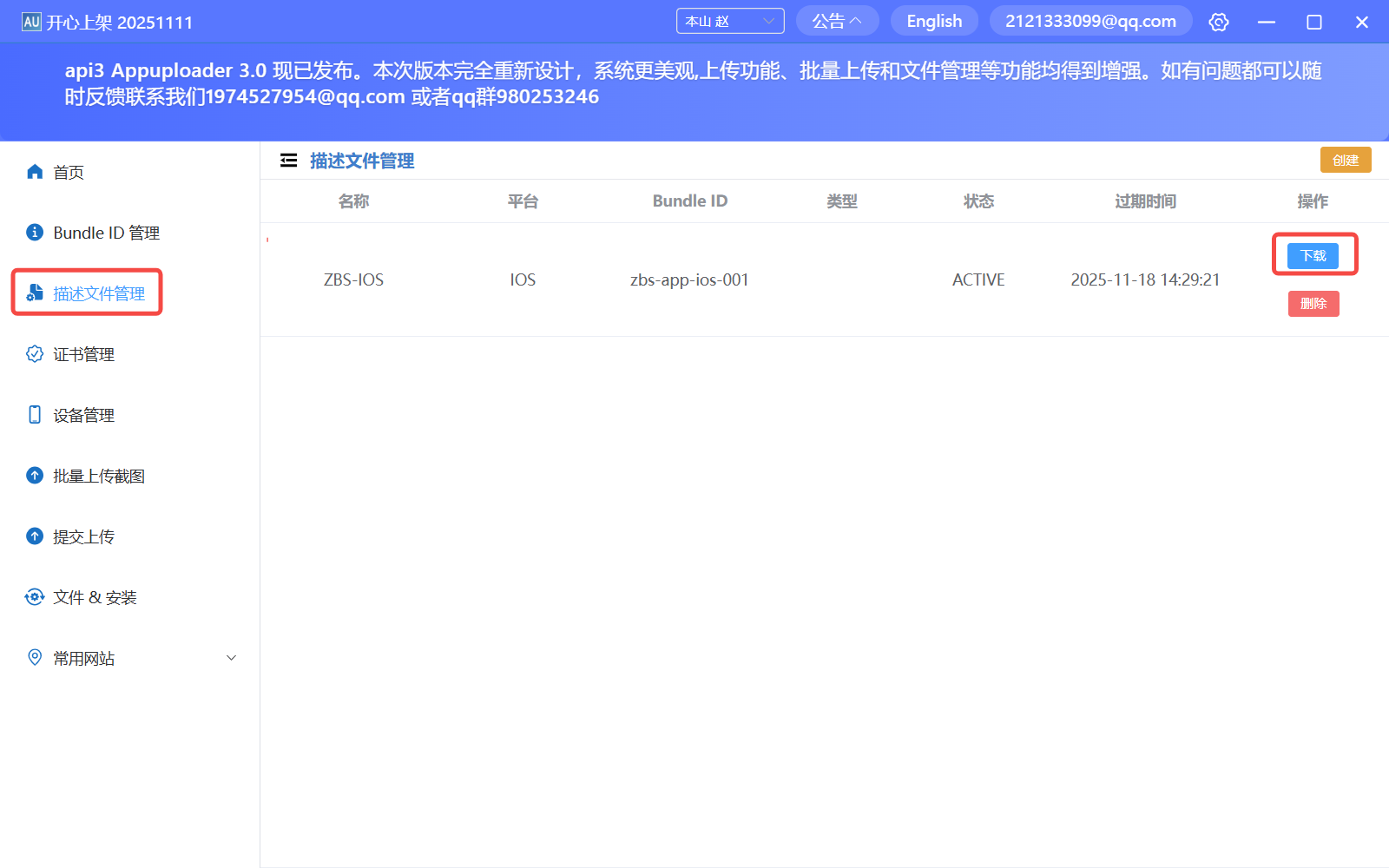Click the 描述文件管理 document icon
This screenshot has width=1389, height=868.
34,293
